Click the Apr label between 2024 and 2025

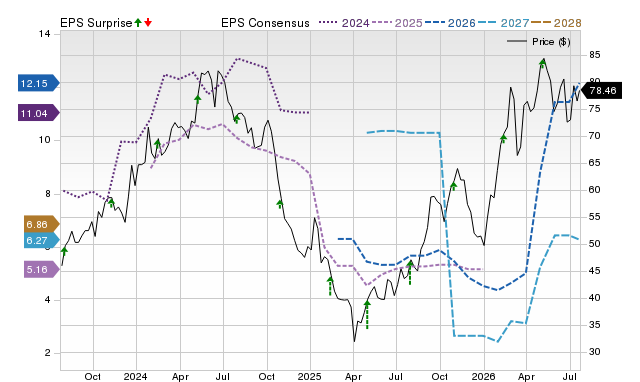[x=180, y=376]
